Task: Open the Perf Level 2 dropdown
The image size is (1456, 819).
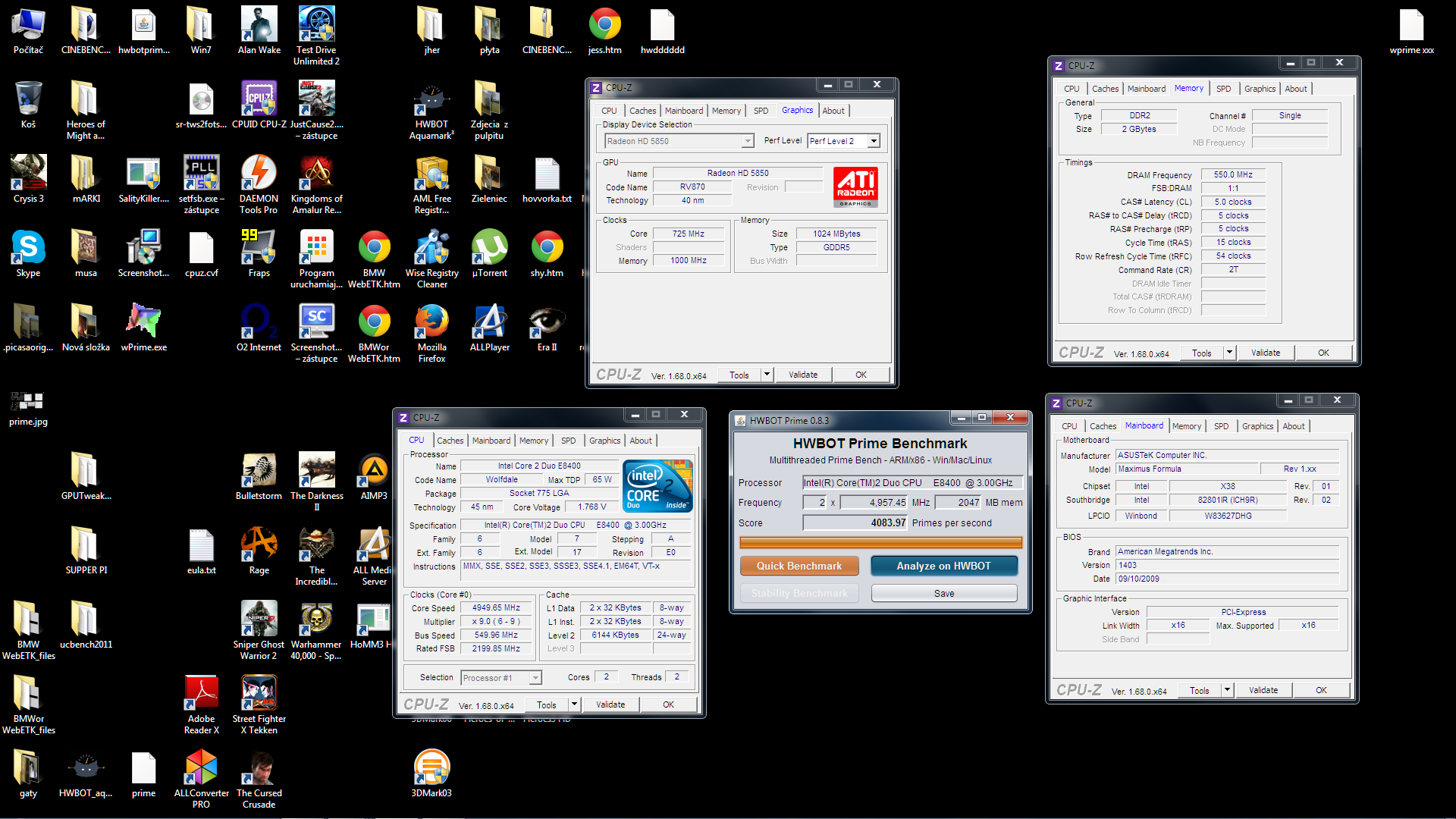Action: click(874, 141)
